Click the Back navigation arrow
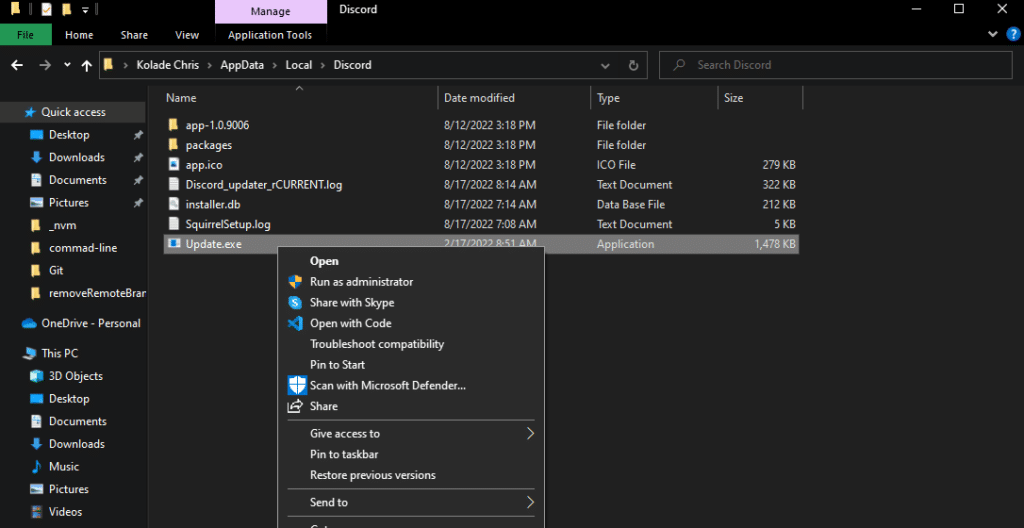The width and height of the screenshot is (1024, 528). click(18, 65)
